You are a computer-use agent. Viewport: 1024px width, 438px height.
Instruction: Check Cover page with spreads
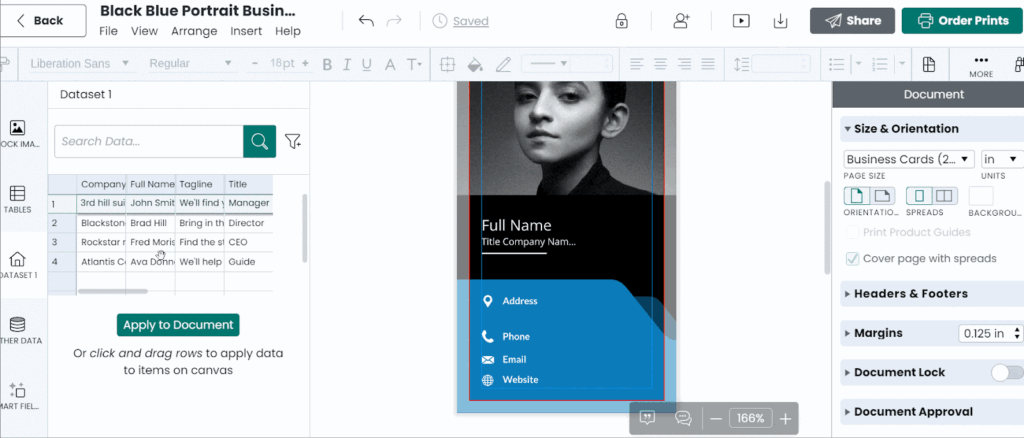point(853,258)
